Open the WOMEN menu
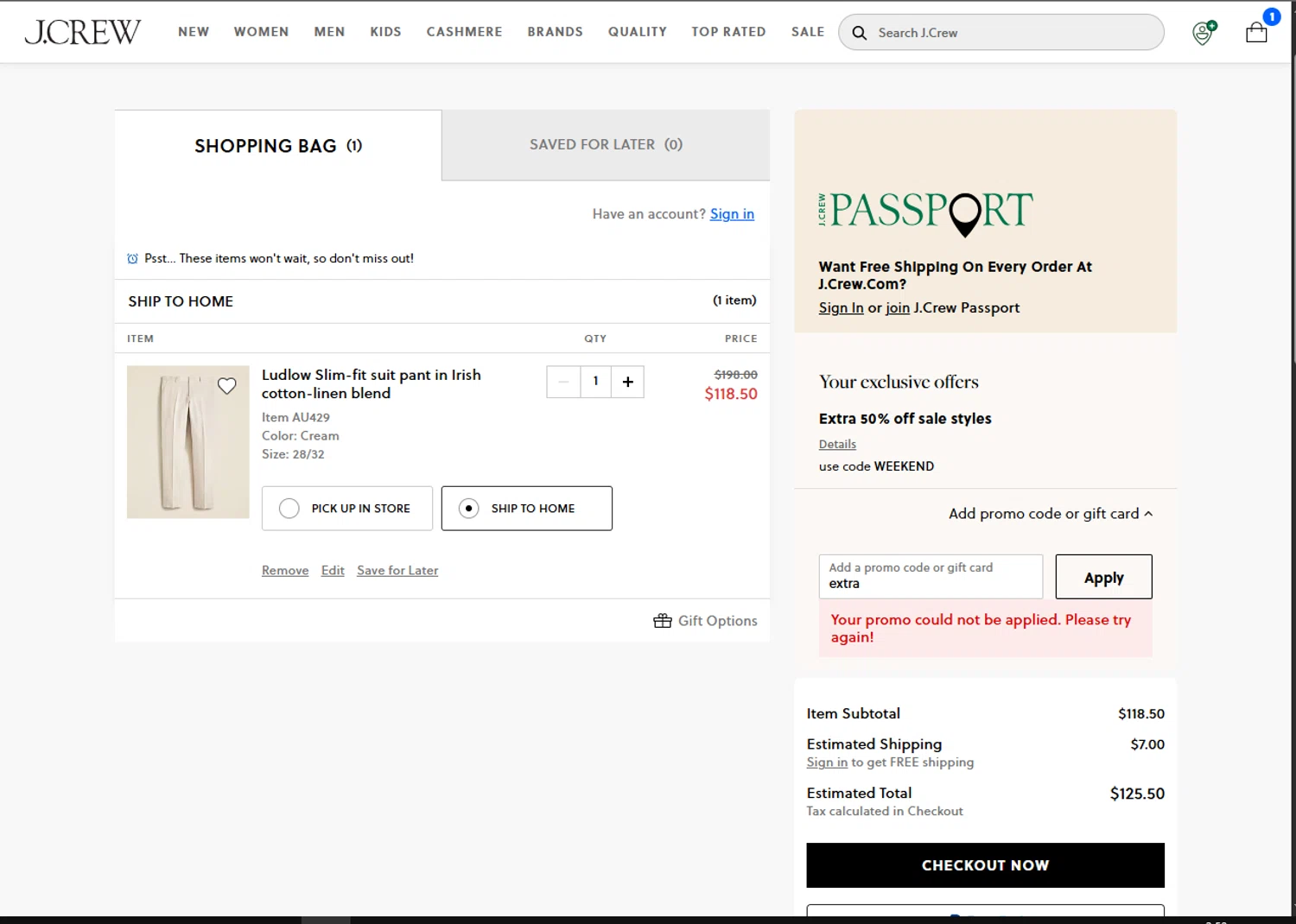The width and height of the screenshot is (1296, 924). (x=261, y=32)
